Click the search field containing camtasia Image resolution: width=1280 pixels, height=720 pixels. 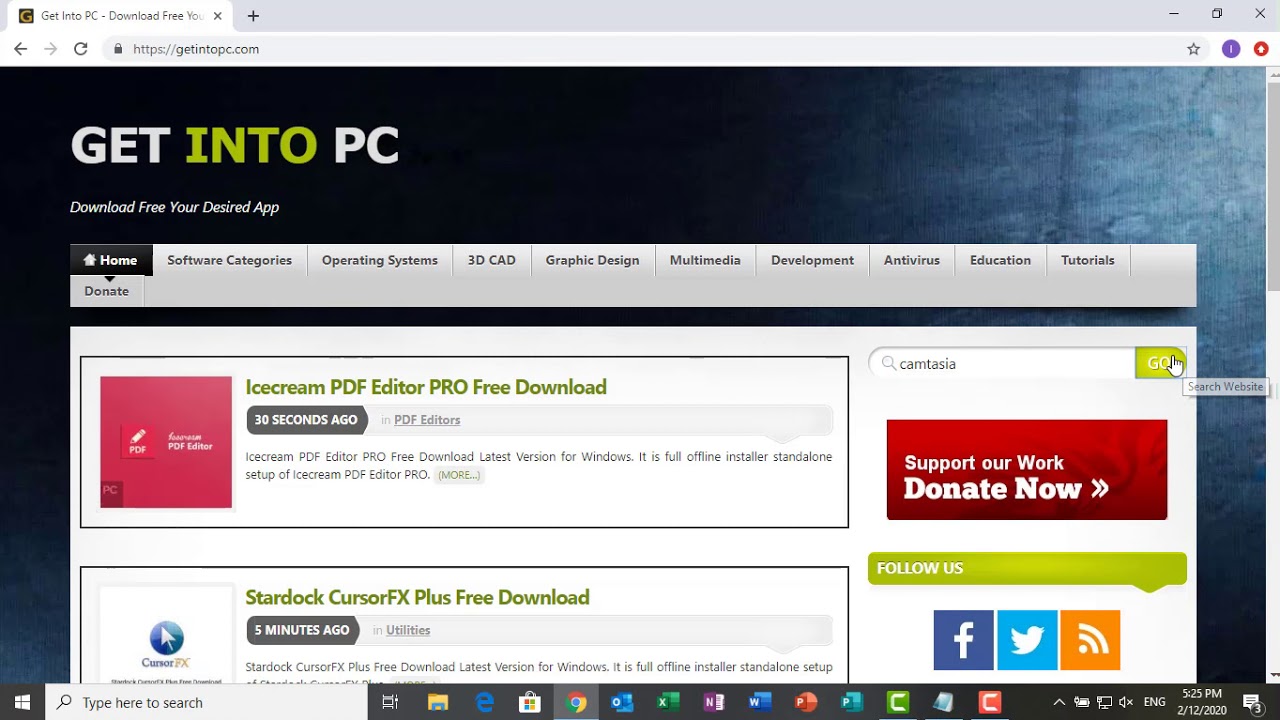1002,363
